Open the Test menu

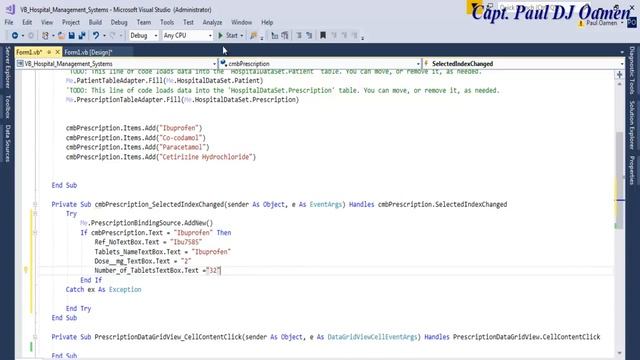pos(188,22)
